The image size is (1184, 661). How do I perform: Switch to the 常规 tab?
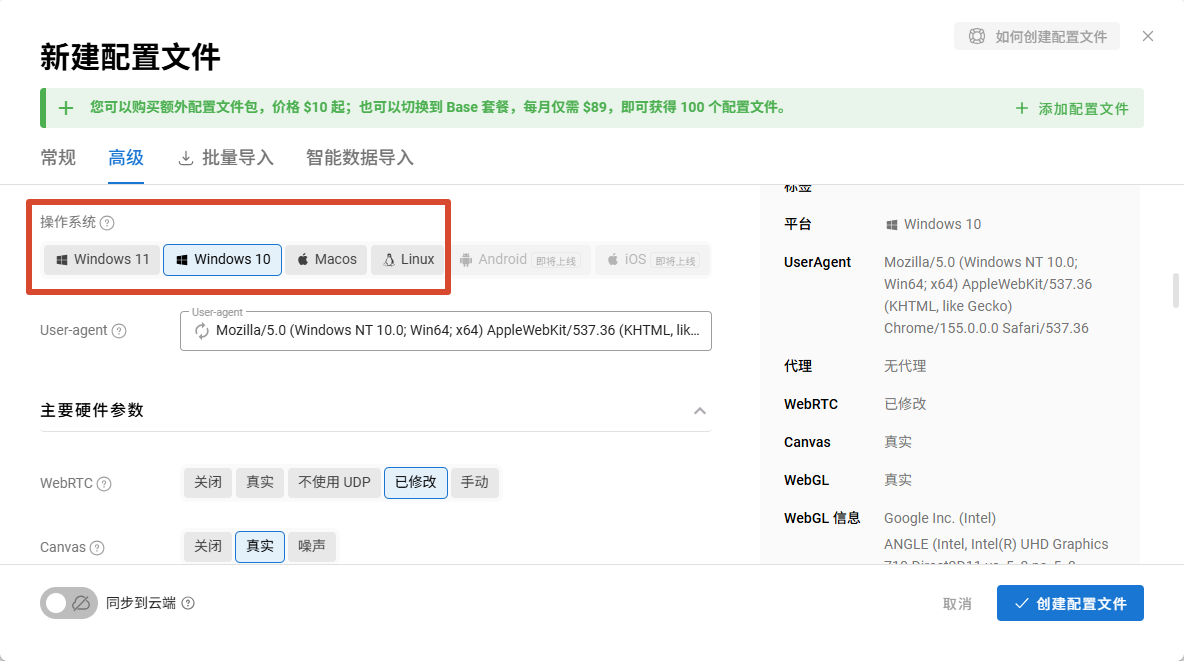click(58, 158)
